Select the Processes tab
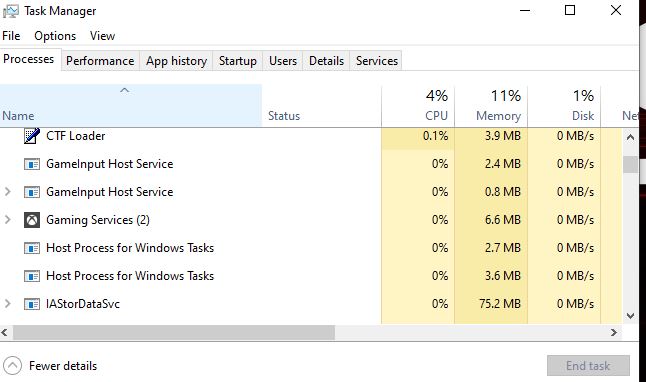 tap(29, 59)
